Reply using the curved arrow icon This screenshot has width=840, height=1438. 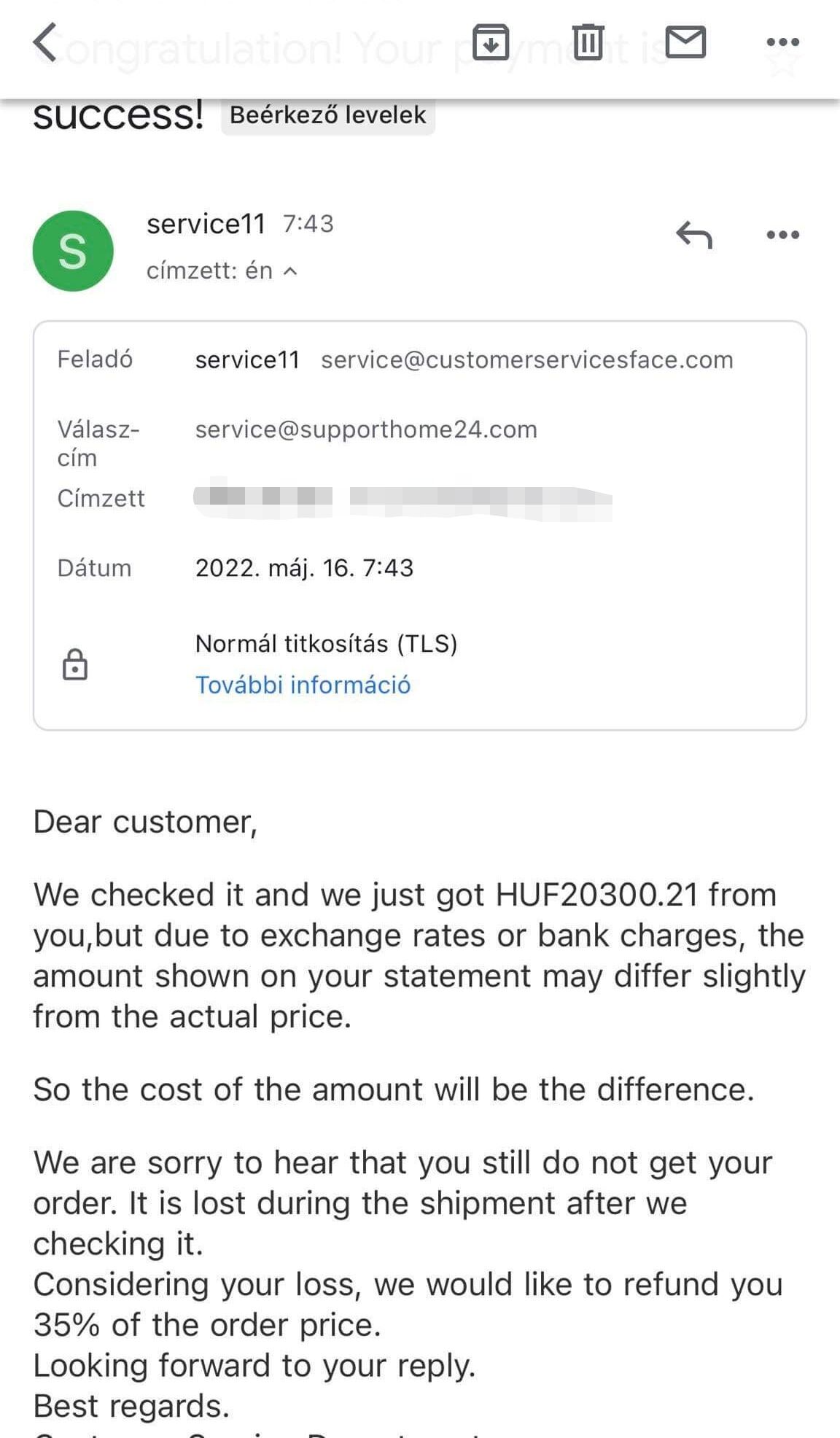[x=693, y=235]
